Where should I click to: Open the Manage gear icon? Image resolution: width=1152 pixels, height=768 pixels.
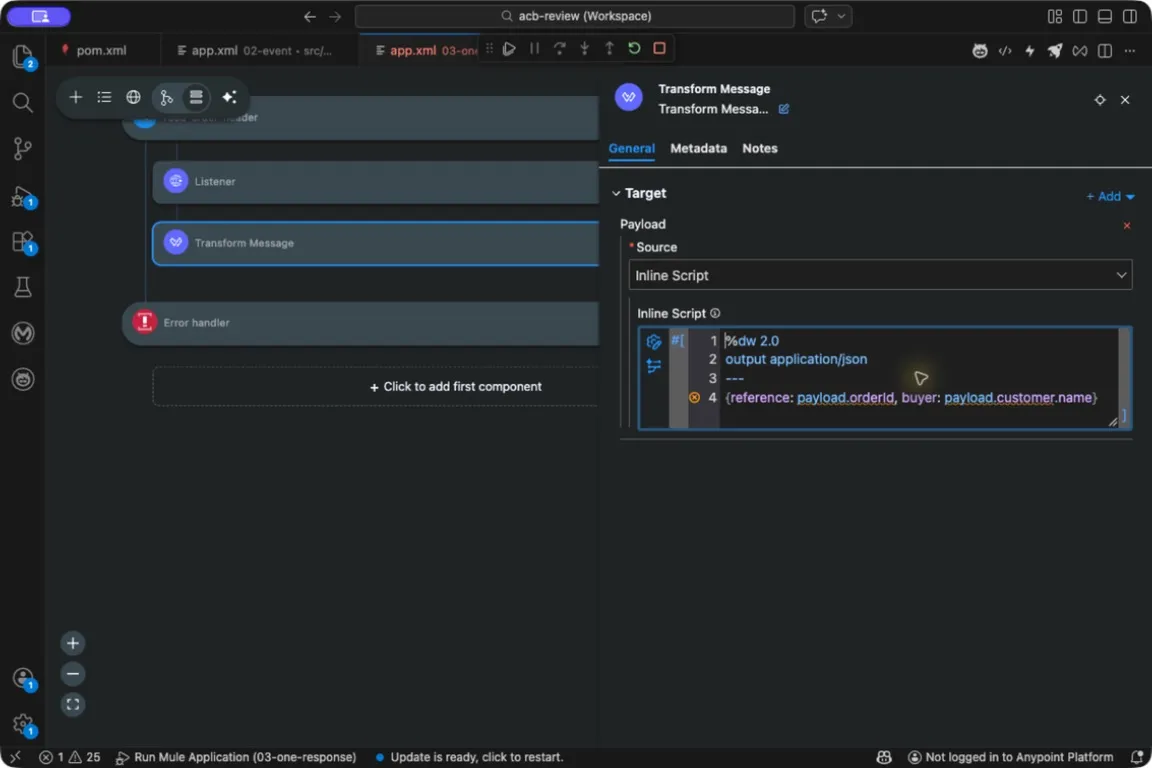coord(23,725)
